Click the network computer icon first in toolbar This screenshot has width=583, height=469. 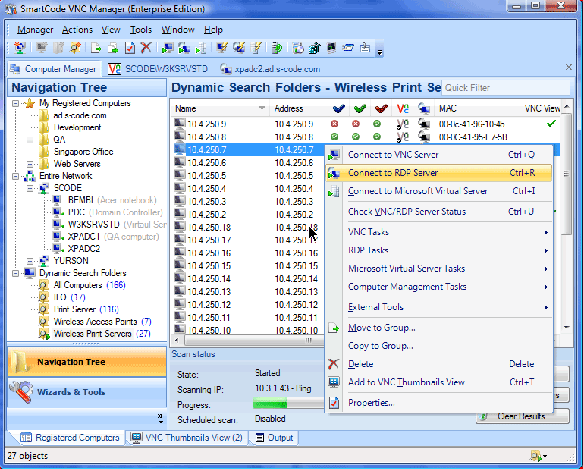(19, 48)
